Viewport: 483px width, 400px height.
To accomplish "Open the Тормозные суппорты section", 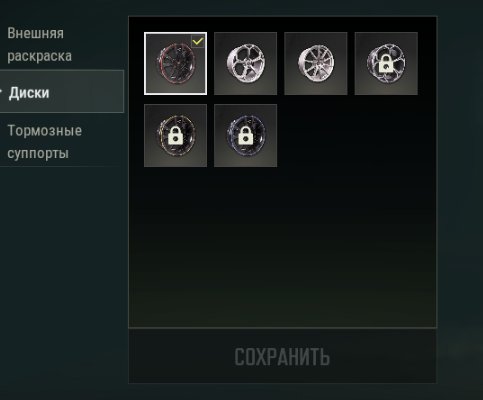I will [x=45, y=142].
